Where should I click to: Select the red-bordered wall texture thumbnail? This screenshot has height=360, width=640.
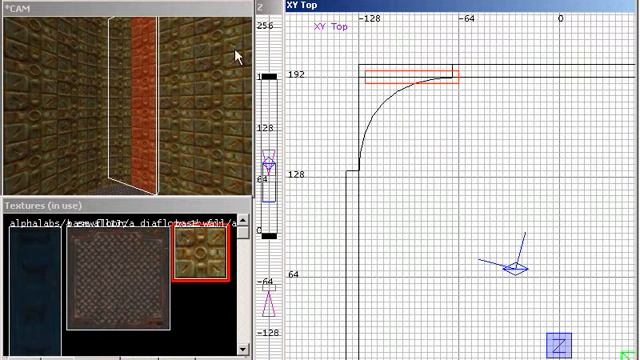(200, 253)
